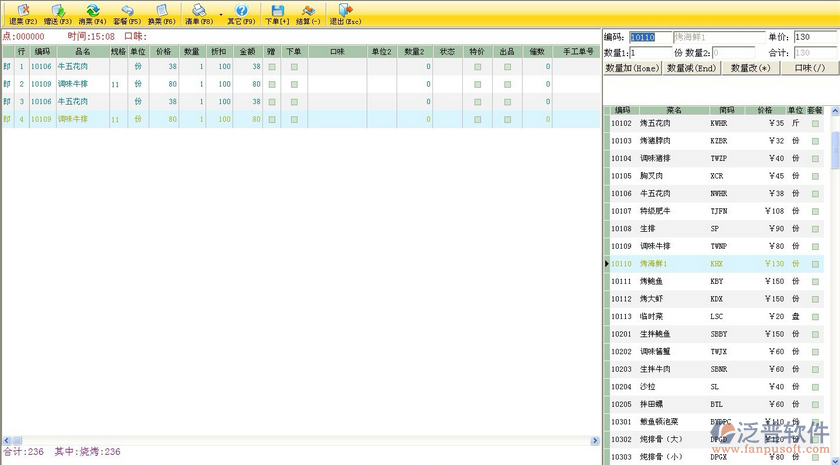840x465 pixels.
Task: Toggle 套餐 checkbox for dish 10102 烤五花肉
Action: point(815,123)
